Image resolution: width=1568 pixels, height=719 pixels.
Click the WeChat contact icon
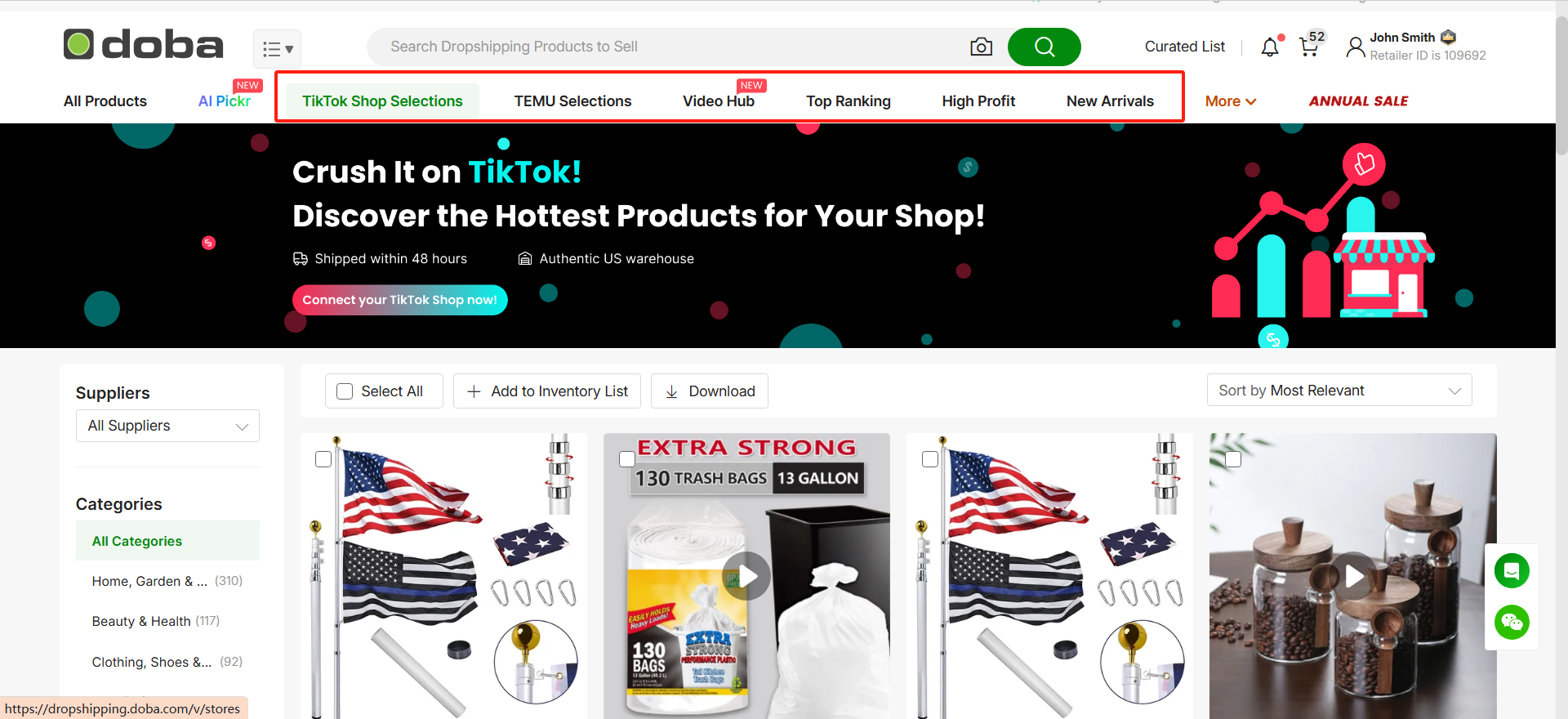(1512, 623)
